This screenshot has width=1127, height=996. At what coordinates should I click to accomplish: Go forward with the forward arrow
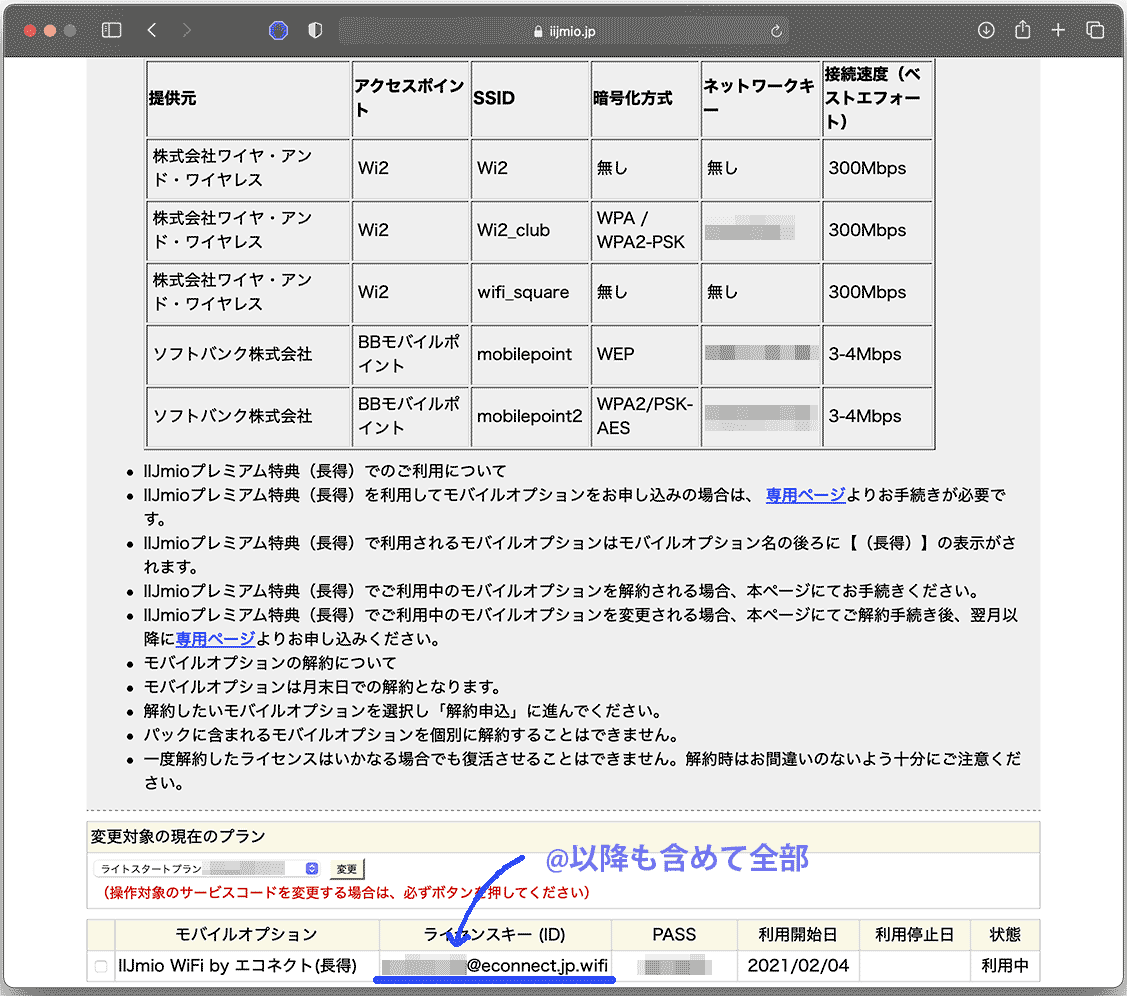pyautogui.click(x=187, y=30)
